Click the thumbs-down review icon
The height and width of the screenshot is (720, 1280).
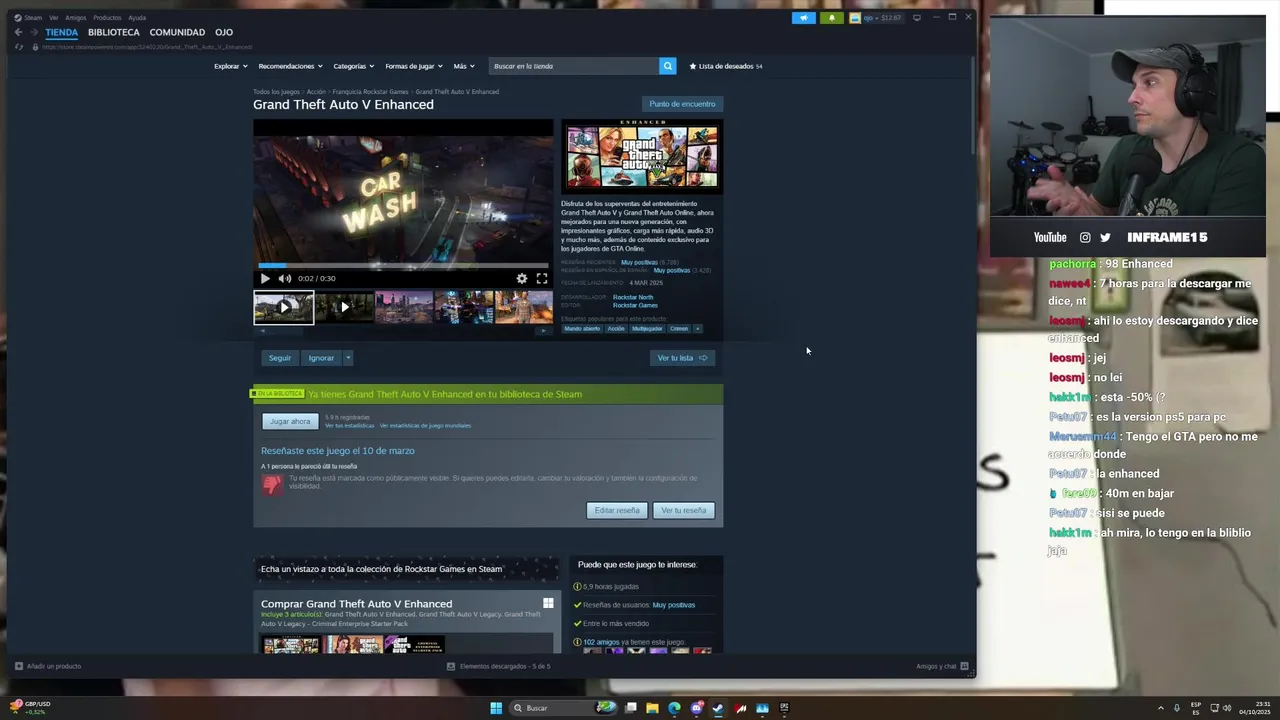(x=272, y=484)
